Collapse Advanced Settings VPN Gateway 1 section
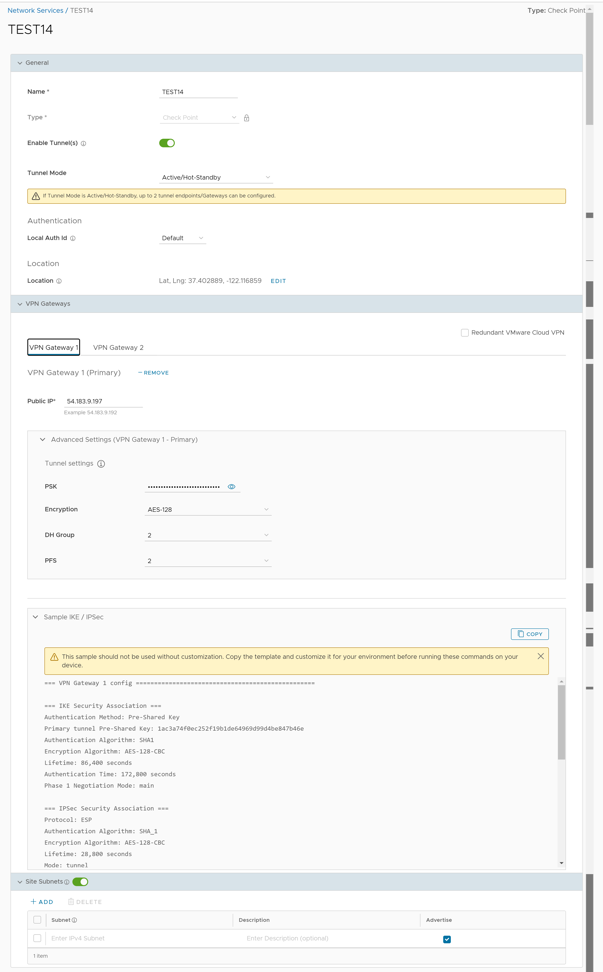Screen dimensions: 603x972 pos(42,440)
